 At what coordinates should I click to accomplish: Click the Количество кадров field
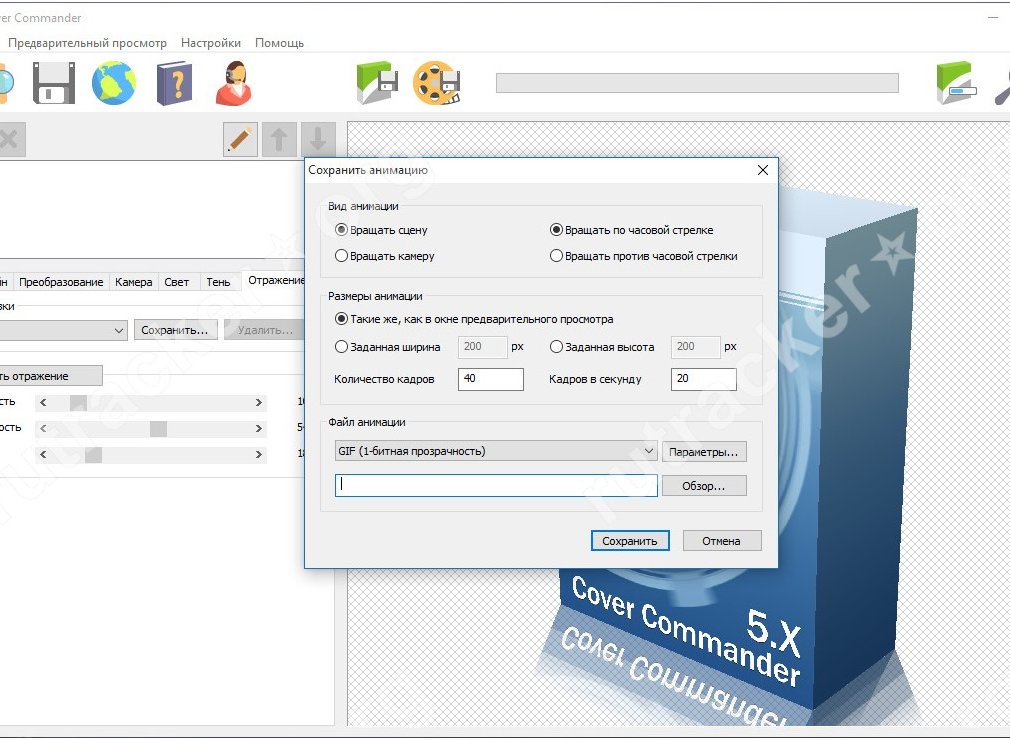coord(491,379)
